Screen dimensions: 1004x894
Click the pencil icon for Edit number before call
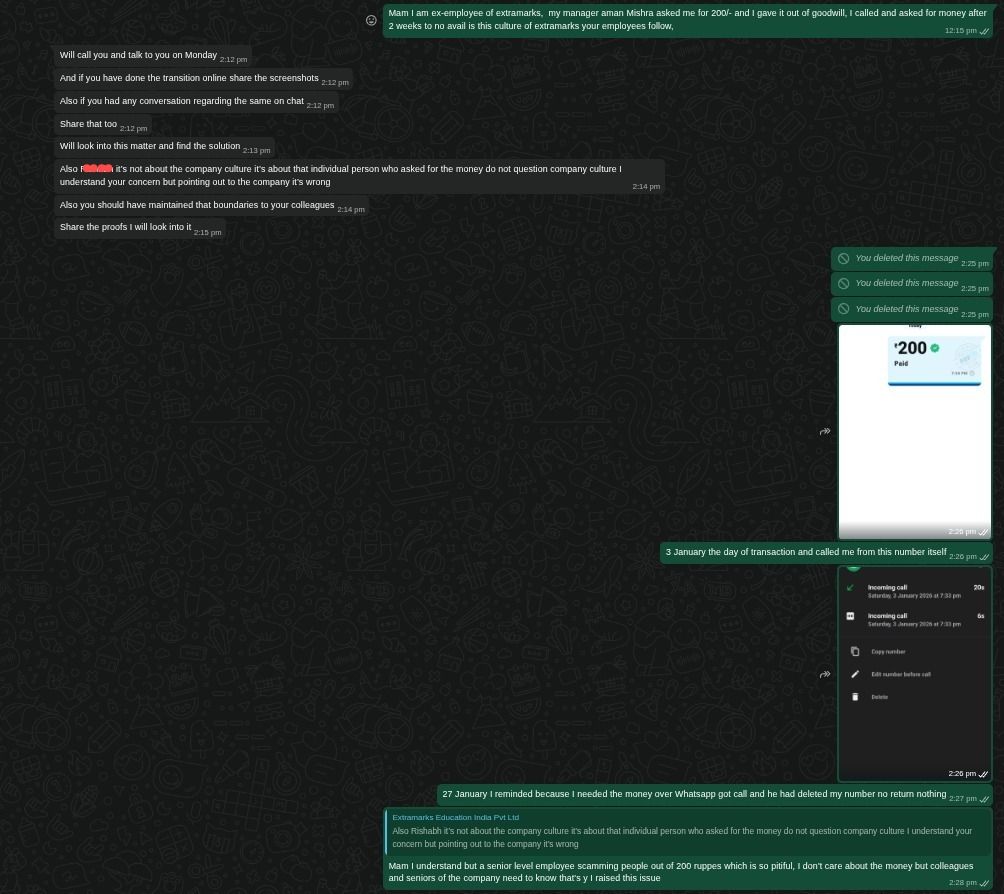point(855,674)
